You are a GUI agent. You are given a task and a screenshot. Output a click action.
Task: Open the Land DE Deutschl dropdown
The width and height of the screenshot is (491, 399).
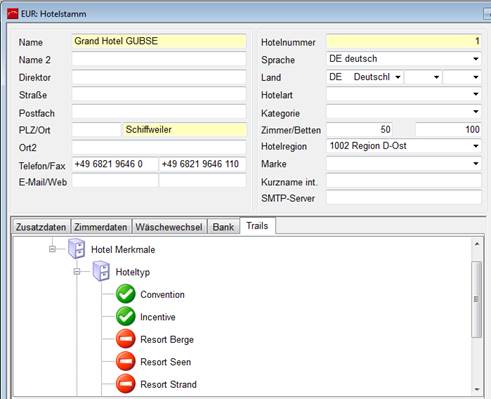(398, 77)
